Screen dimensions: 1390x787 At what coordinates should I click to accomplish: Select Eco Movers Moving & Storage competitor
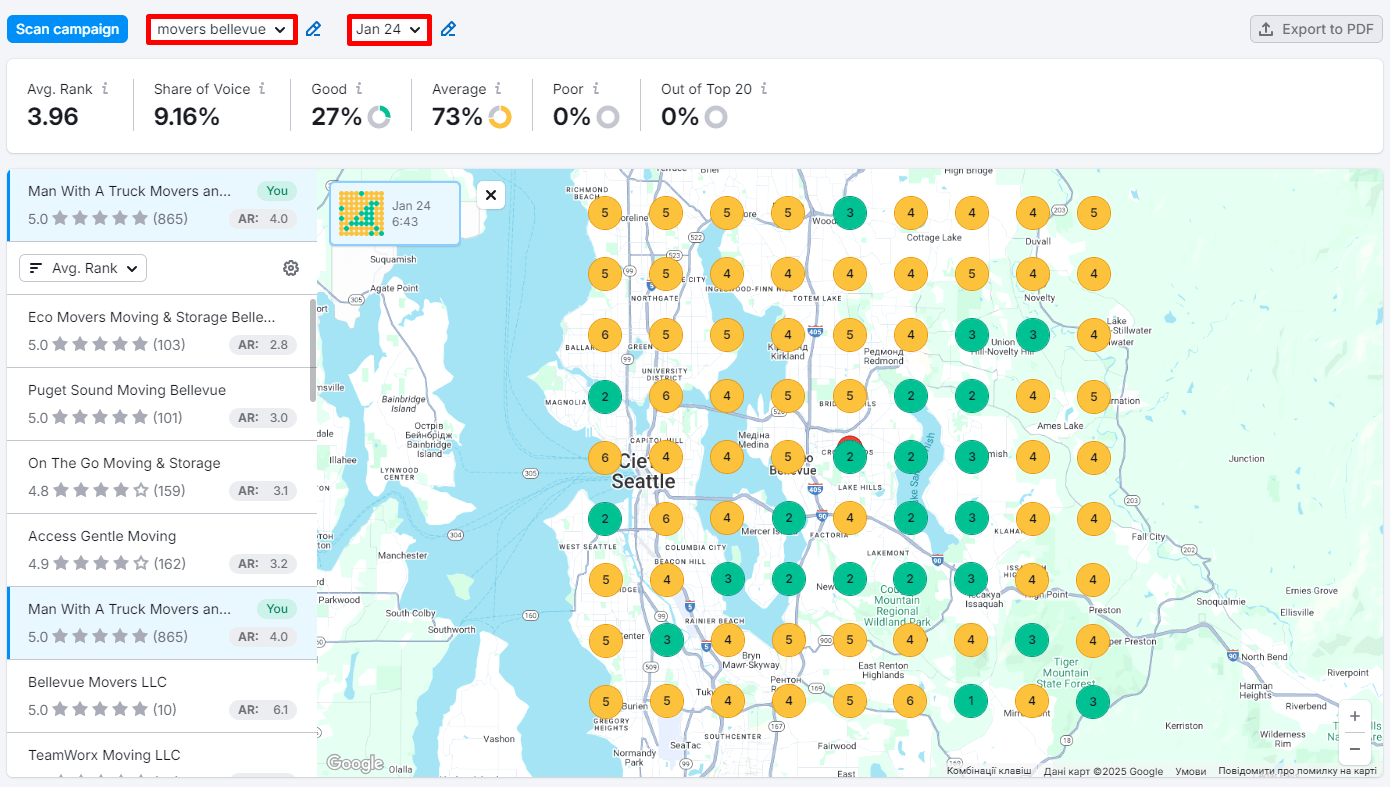pyautogui.click(x=162, y=331)
